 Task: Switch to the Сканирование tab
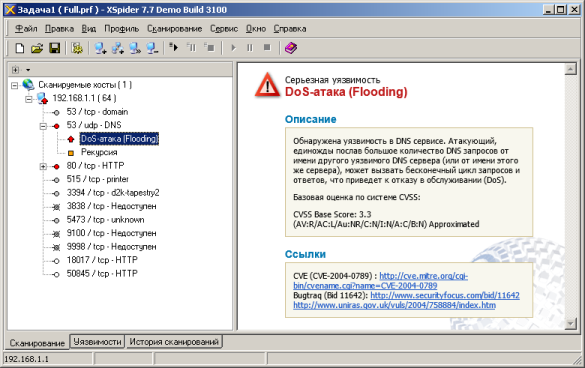click(37, 343)
